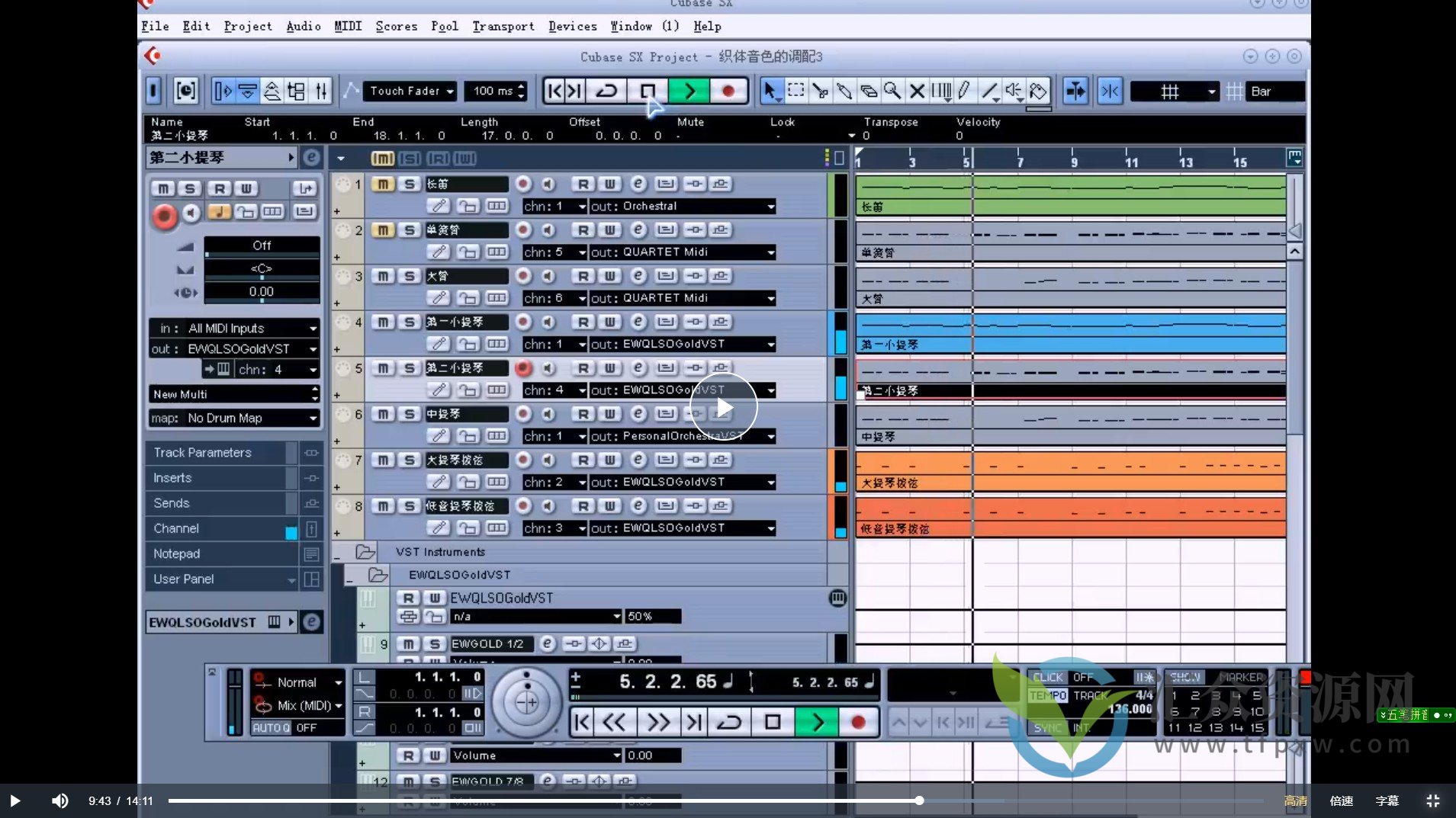This screenshot has height=818, width=1456.
Task: Open the All MIDI Inputs dropdown
Action: point(234,329)
